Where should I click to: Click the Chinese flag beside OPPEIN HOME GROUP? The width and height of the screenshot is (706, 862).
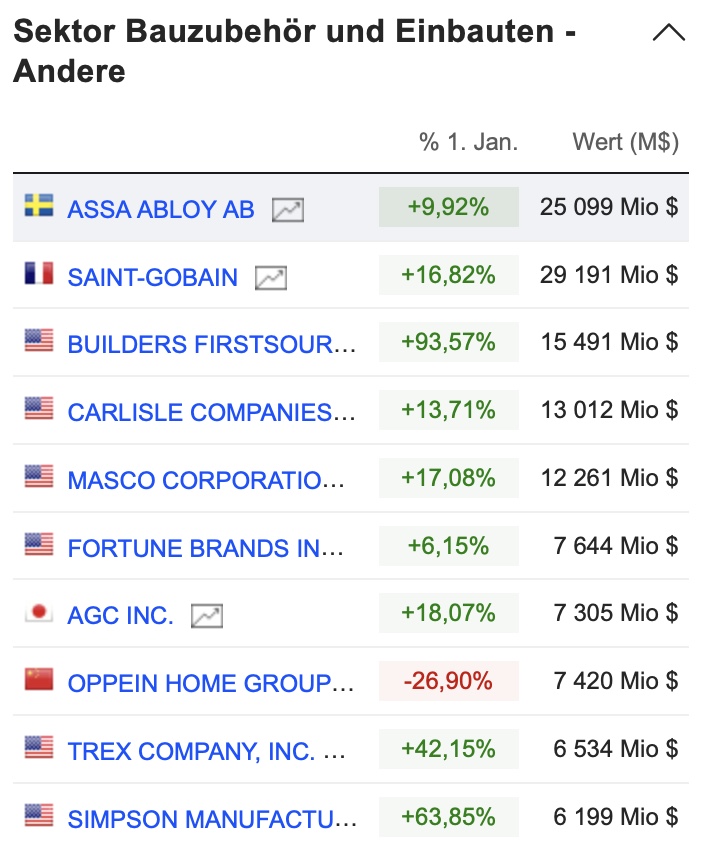39,680
